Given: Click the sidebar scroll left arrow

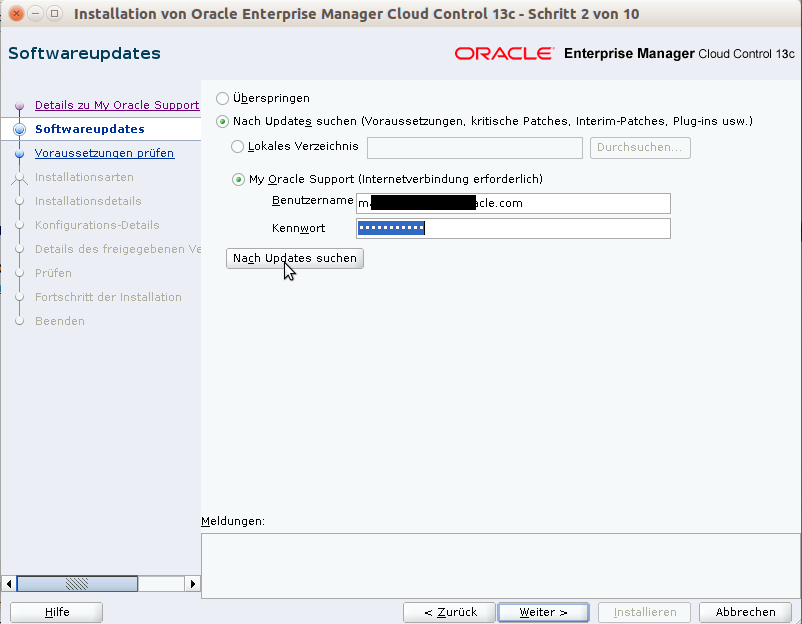Looking at the screenshot, I should [x=9, y=584].
